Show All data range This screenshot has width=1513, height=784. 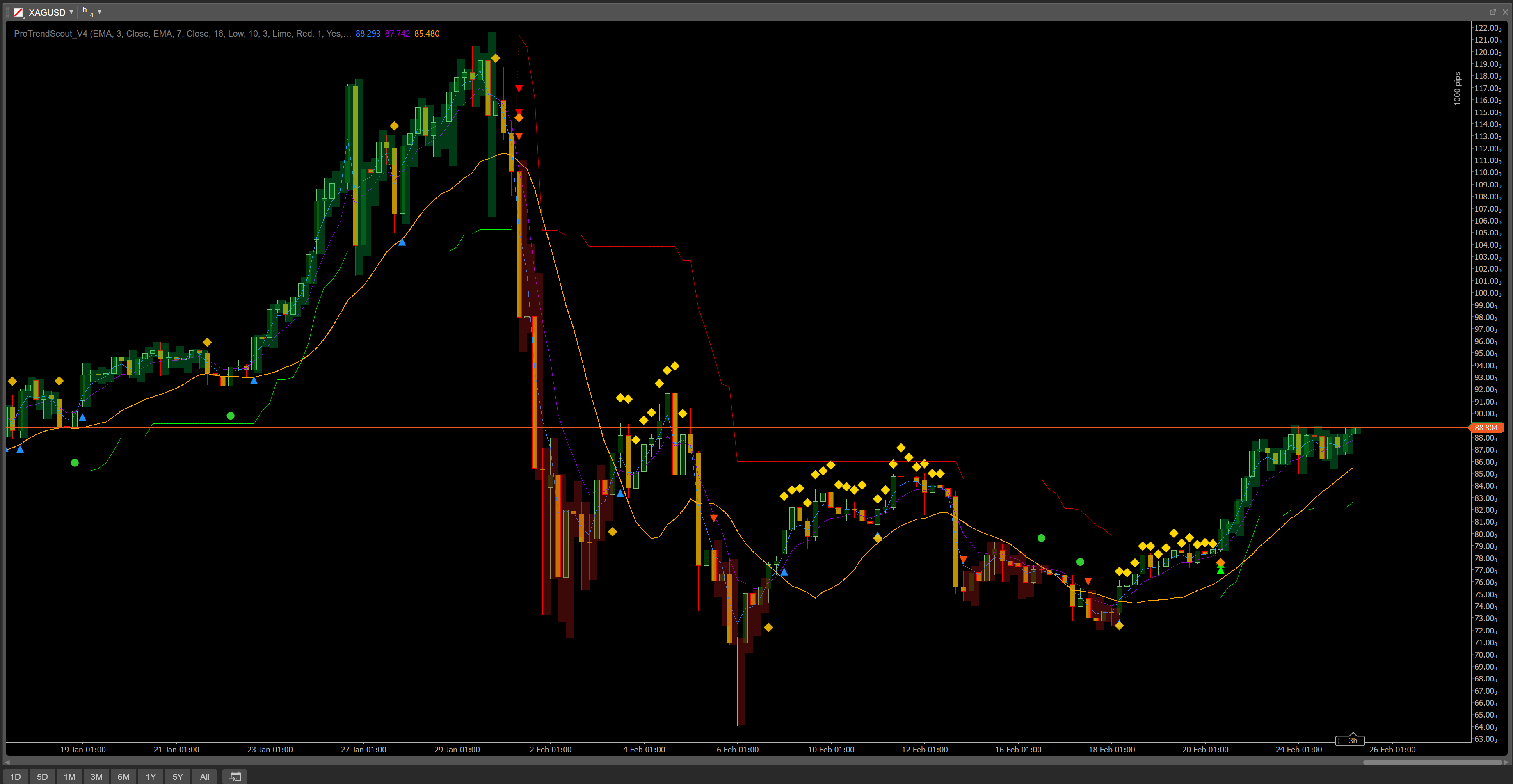pos(204,776)
